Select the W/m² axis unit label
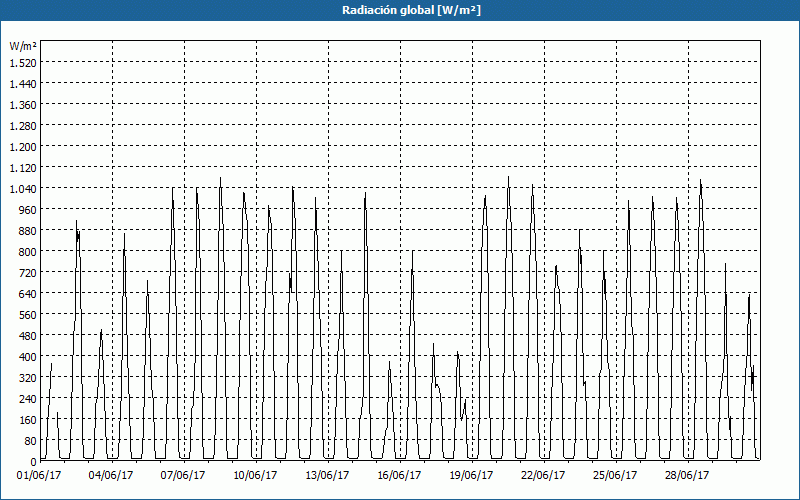This screenshot has width=800, height=500. 23,46
